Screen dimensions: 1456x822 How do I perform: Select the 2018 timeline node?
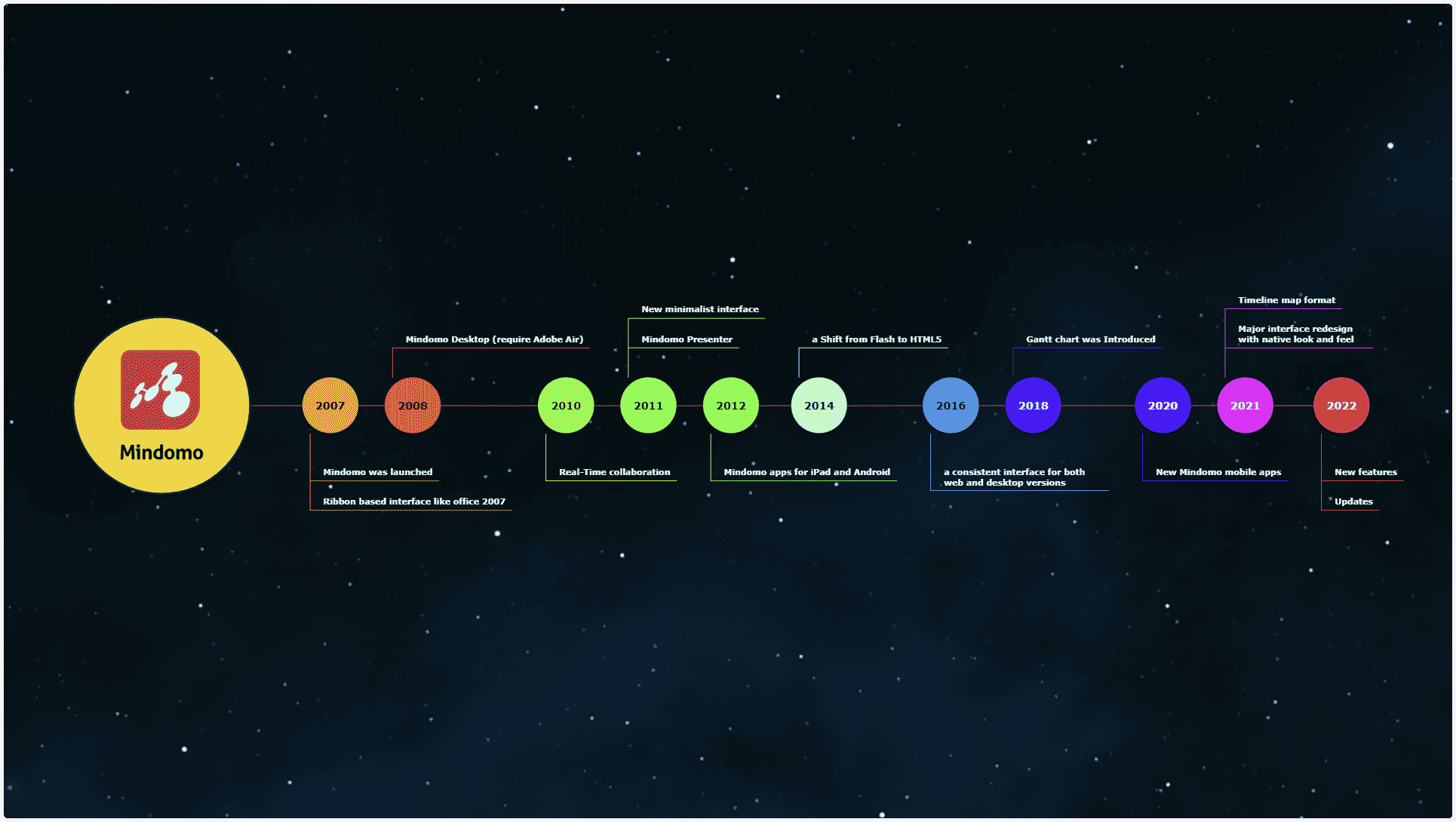pyautogui.click(x=1034, y=406)
